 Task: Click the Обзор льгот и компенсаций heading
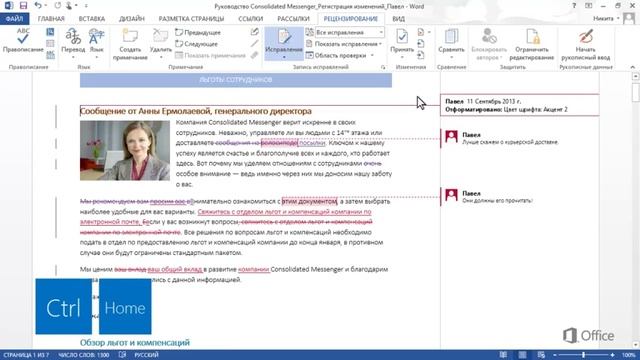click(x=135, y=342)
